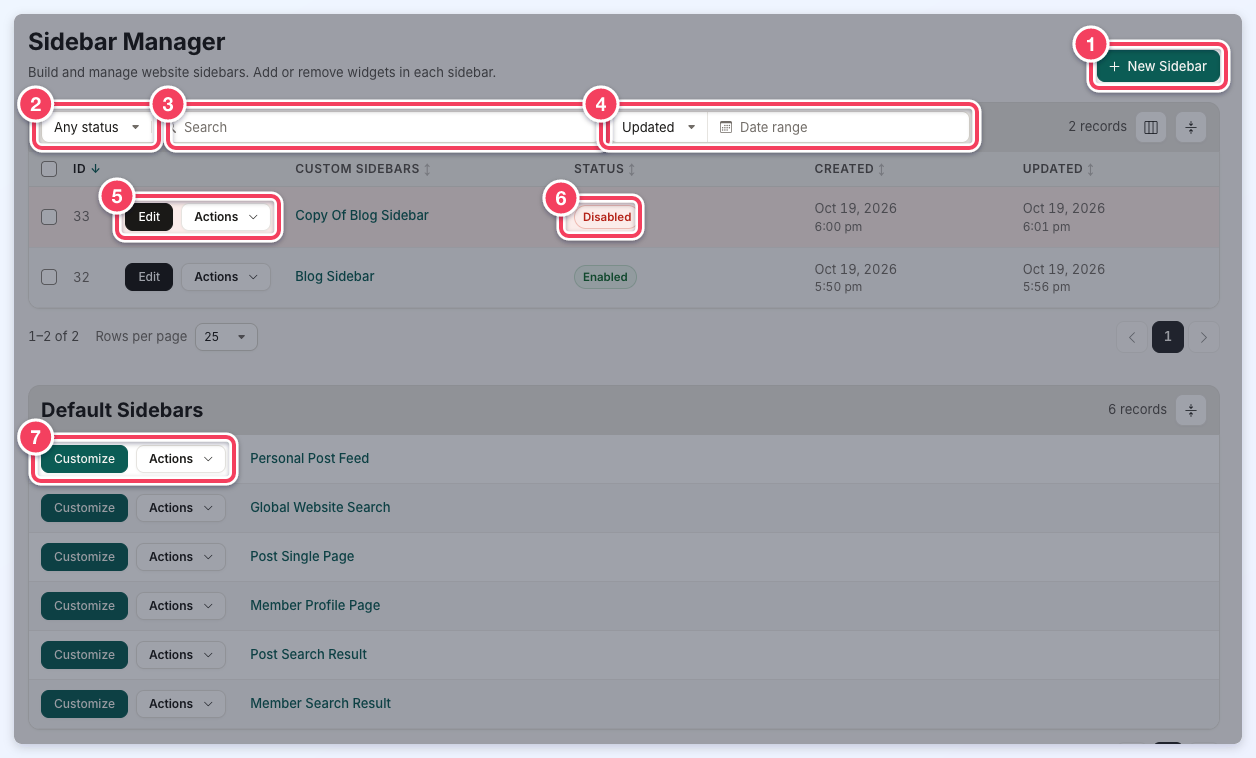The height and width of the screenshot is (758, 1256).
Task: Edit the Copy Of Blog Sidebar row
Action: (x=149, y=217)
